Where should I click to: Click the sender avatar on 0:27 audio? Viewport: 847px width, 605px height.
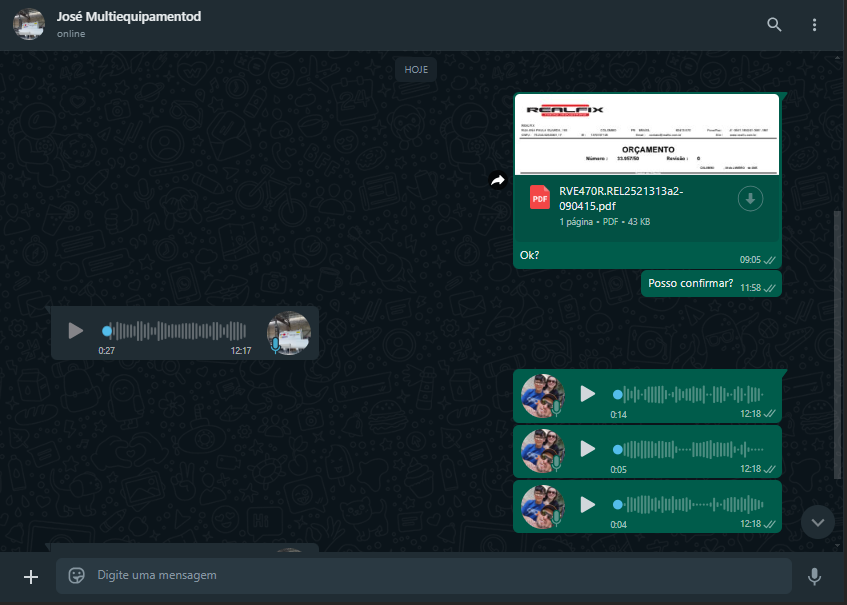289,332
